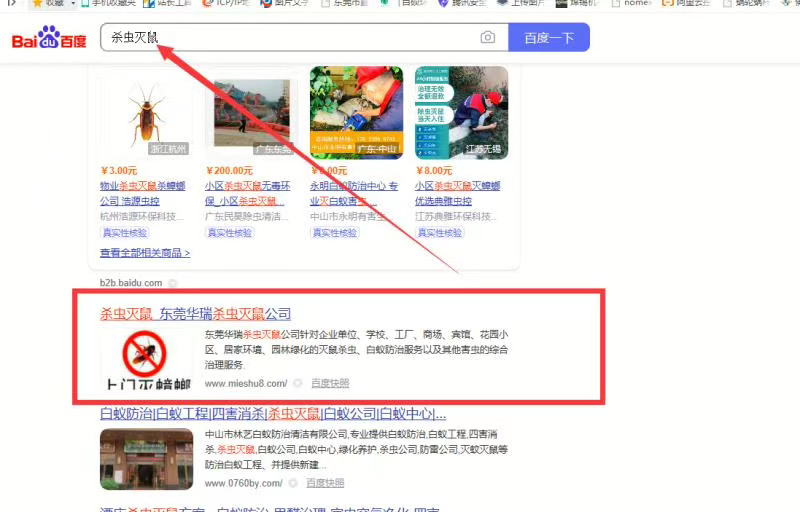Select the ¥200.00元 price text
Image resolution: width=800 pixels, height=512 pixels.
pyautogui.click(x=229, y=170)
